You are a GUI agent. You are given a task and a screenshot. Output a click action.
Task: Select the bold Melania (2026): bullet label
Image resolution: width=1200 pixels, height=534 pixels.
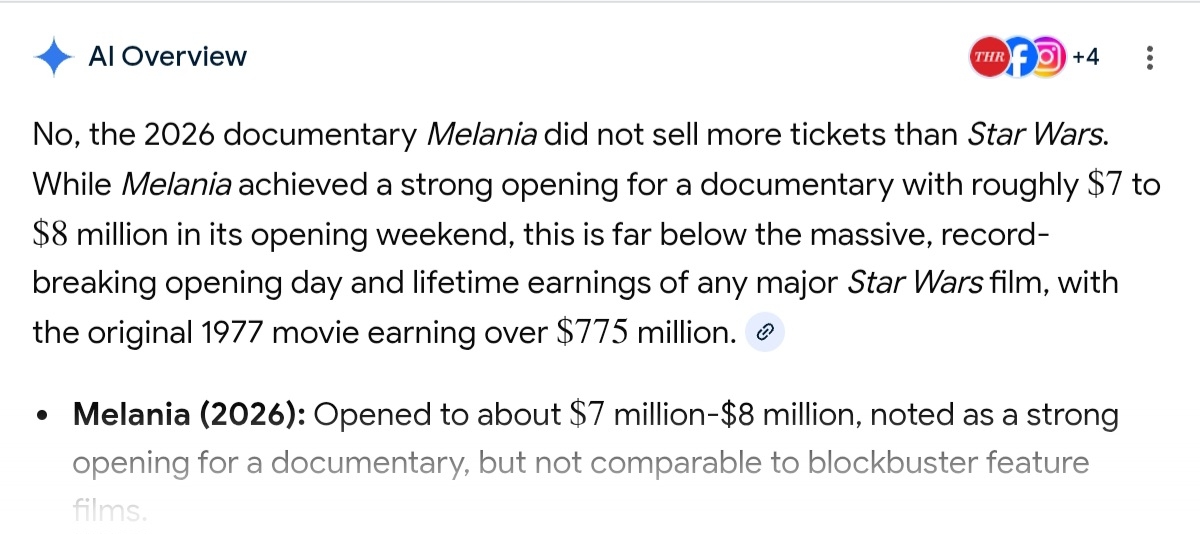coord(189,415)
